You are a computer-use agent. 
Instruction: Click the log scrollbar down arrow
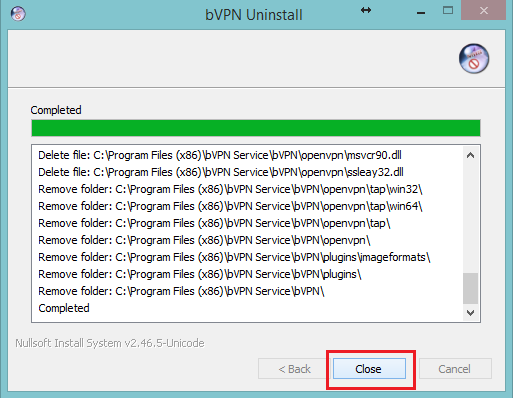coord(470,313)
